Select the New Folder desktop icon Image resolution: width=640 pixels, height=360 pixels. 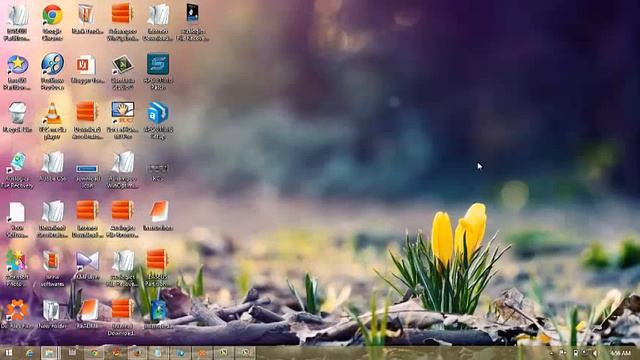point(51,313)
